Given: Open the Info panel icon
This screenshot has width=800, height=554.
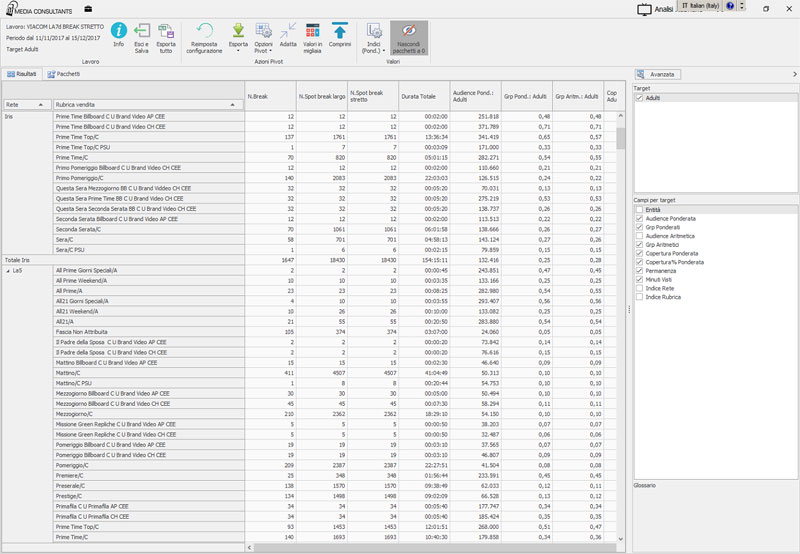Looking at the screenshot, I should point(118,31).
